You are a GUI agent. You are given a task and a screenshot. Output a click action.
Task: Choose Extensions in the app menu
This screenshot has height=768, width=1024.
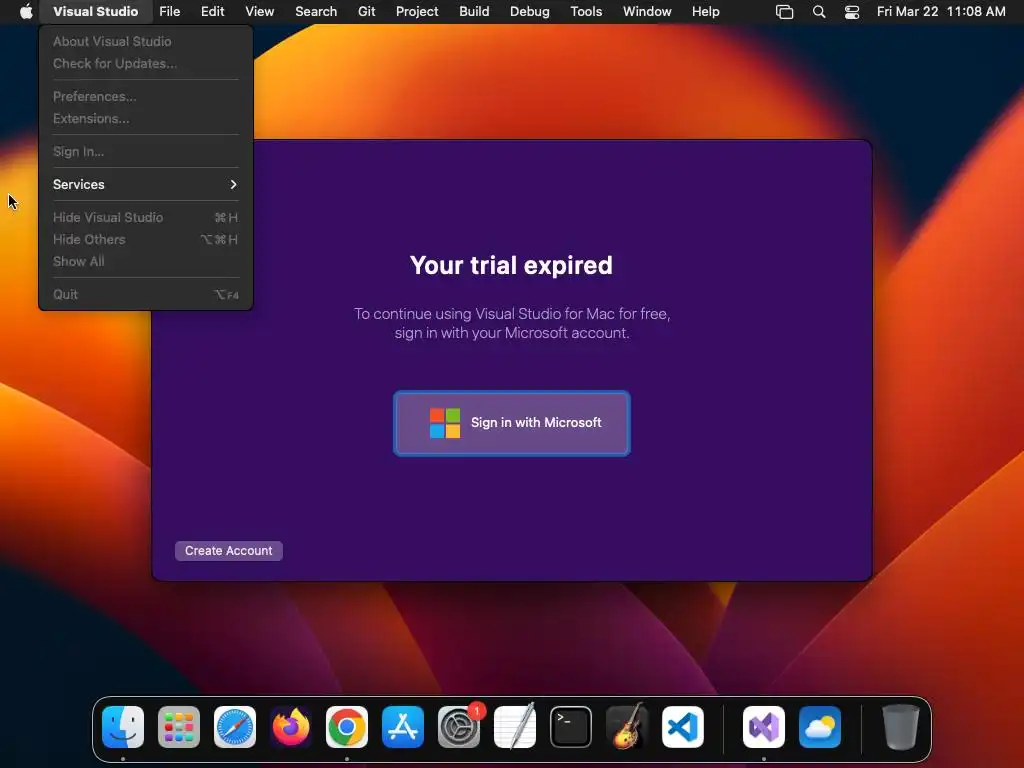tap(145, 118)
